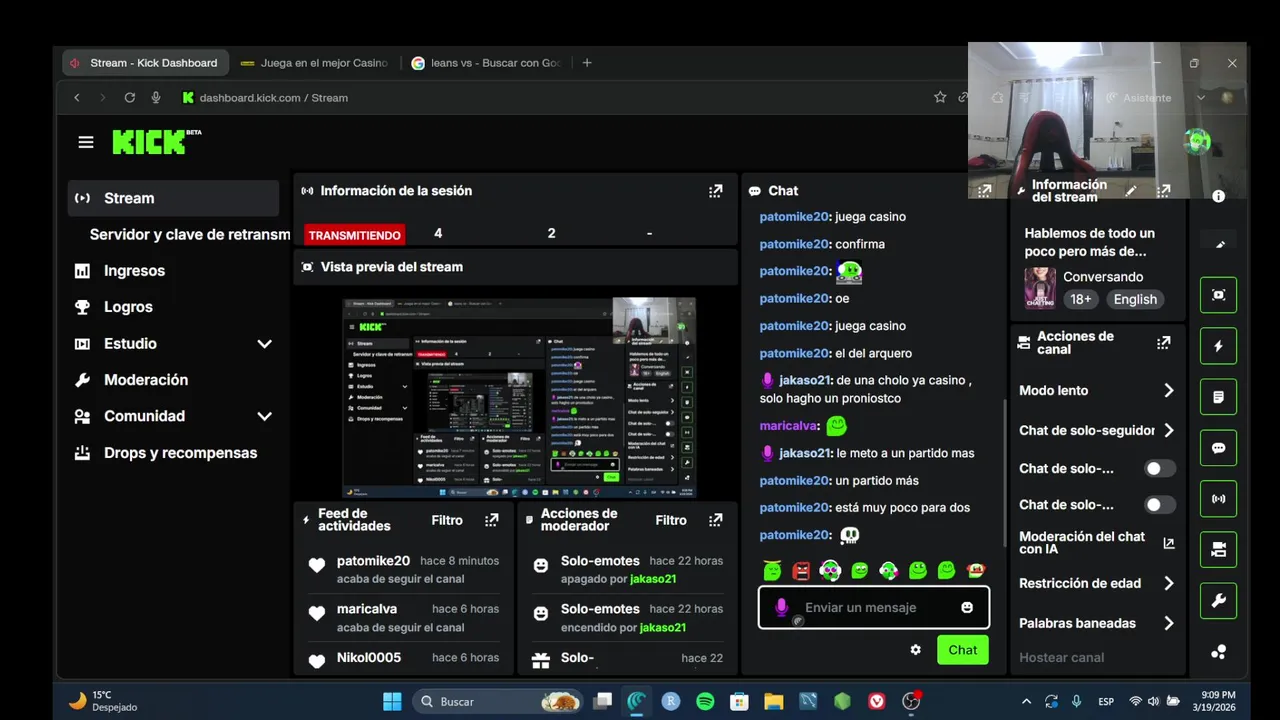Click the Buscar taskbar search box
The image size is (1280, 720).
pyautogui.click(x=498, y=701)
